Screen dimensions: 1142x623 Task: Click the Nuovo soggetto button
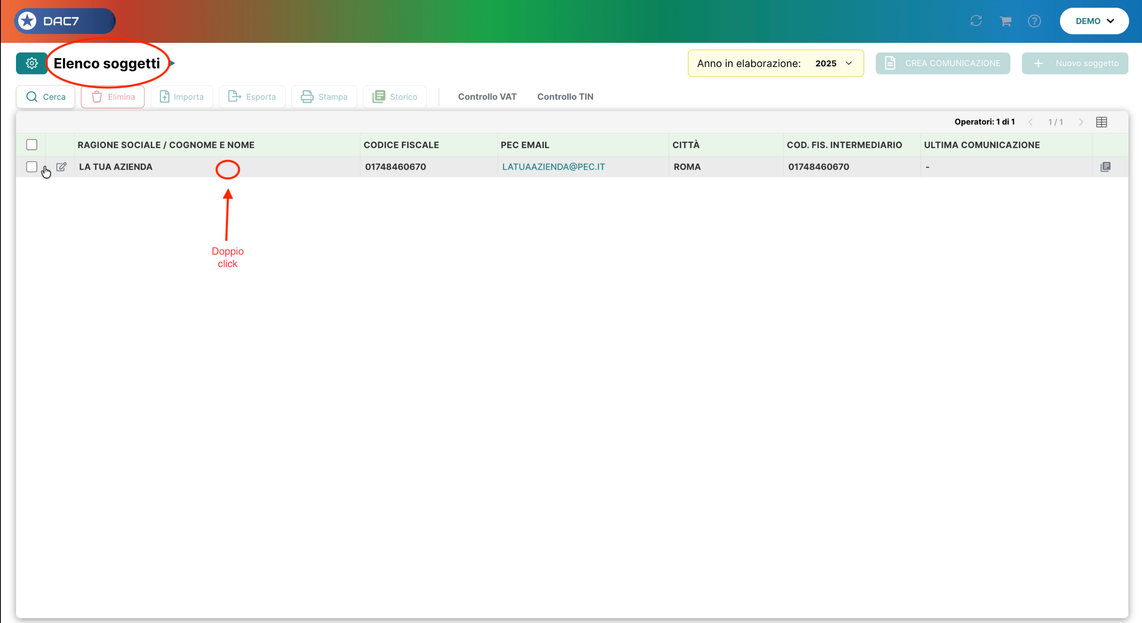pyautogui.click(x=1075, y=63)
